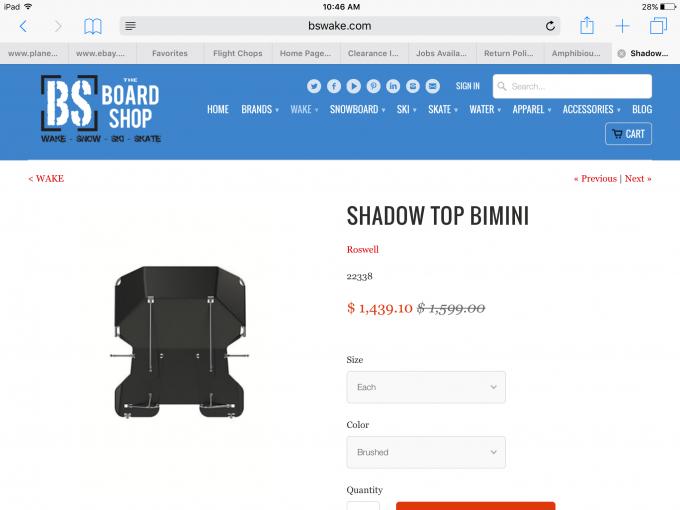
Task: Switch to the Flight Chops tab
Action: 238,53
